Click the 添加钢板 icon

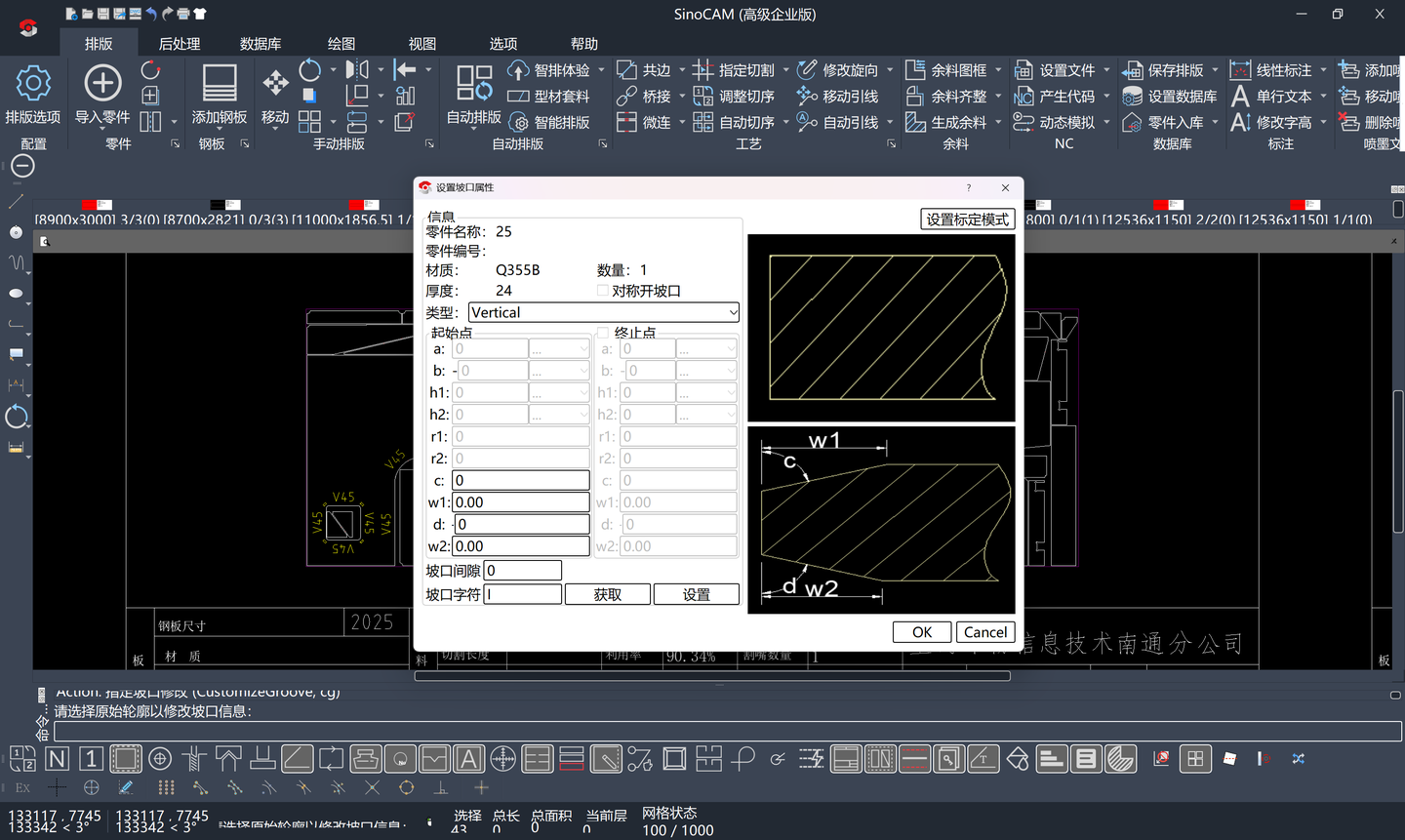pyautogui.click(x=219, y=84)
